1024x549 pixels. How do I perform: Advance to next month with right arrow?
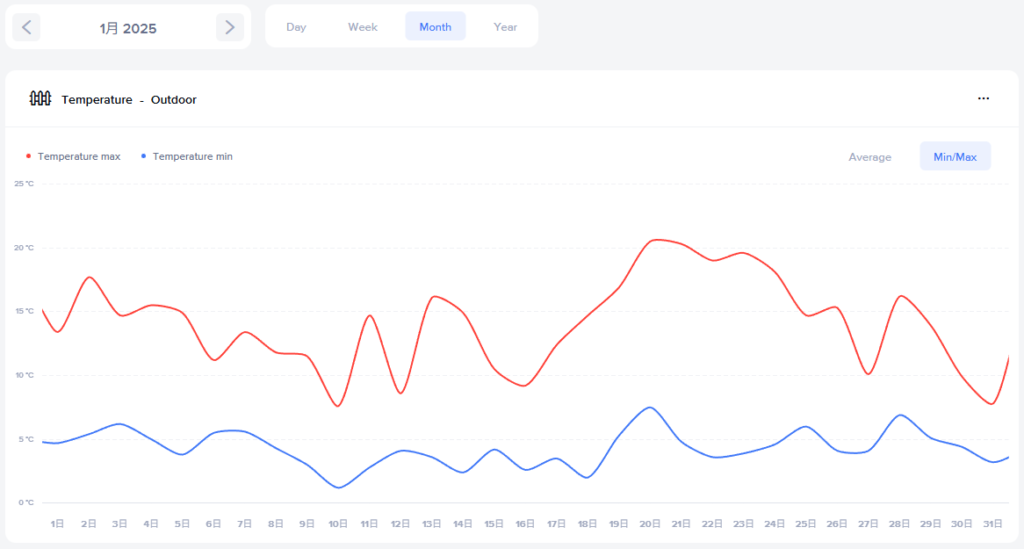230,27
